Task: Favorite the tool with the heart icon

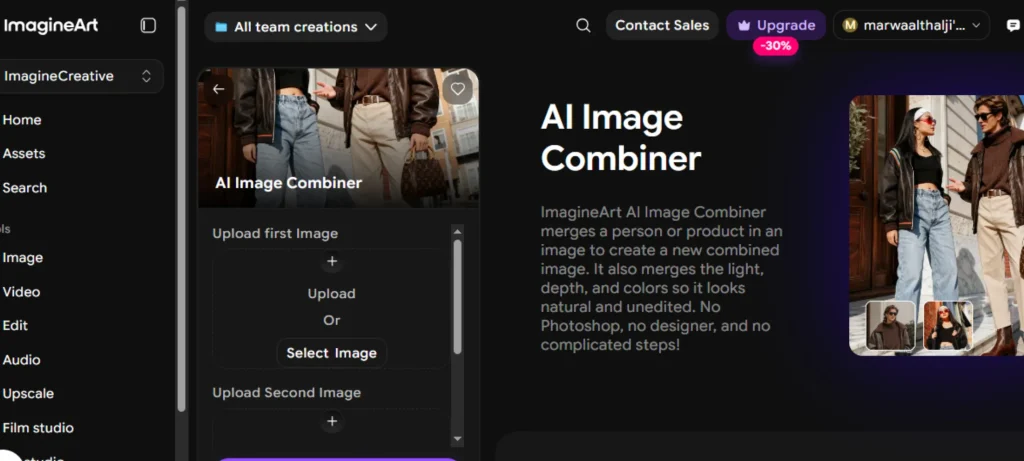Action: coord(458,89)
